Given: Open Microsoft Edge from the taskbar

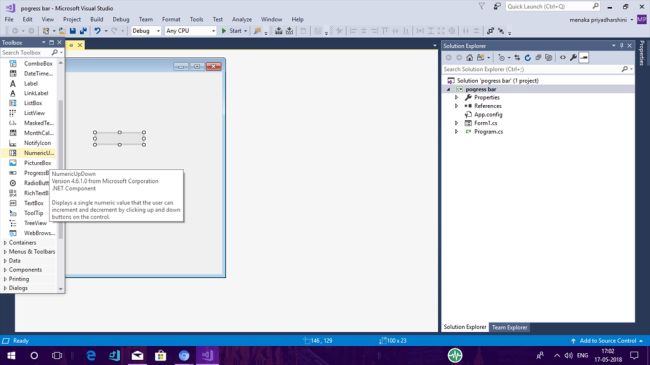Looking at the screenshot, I should pos(91,355).
